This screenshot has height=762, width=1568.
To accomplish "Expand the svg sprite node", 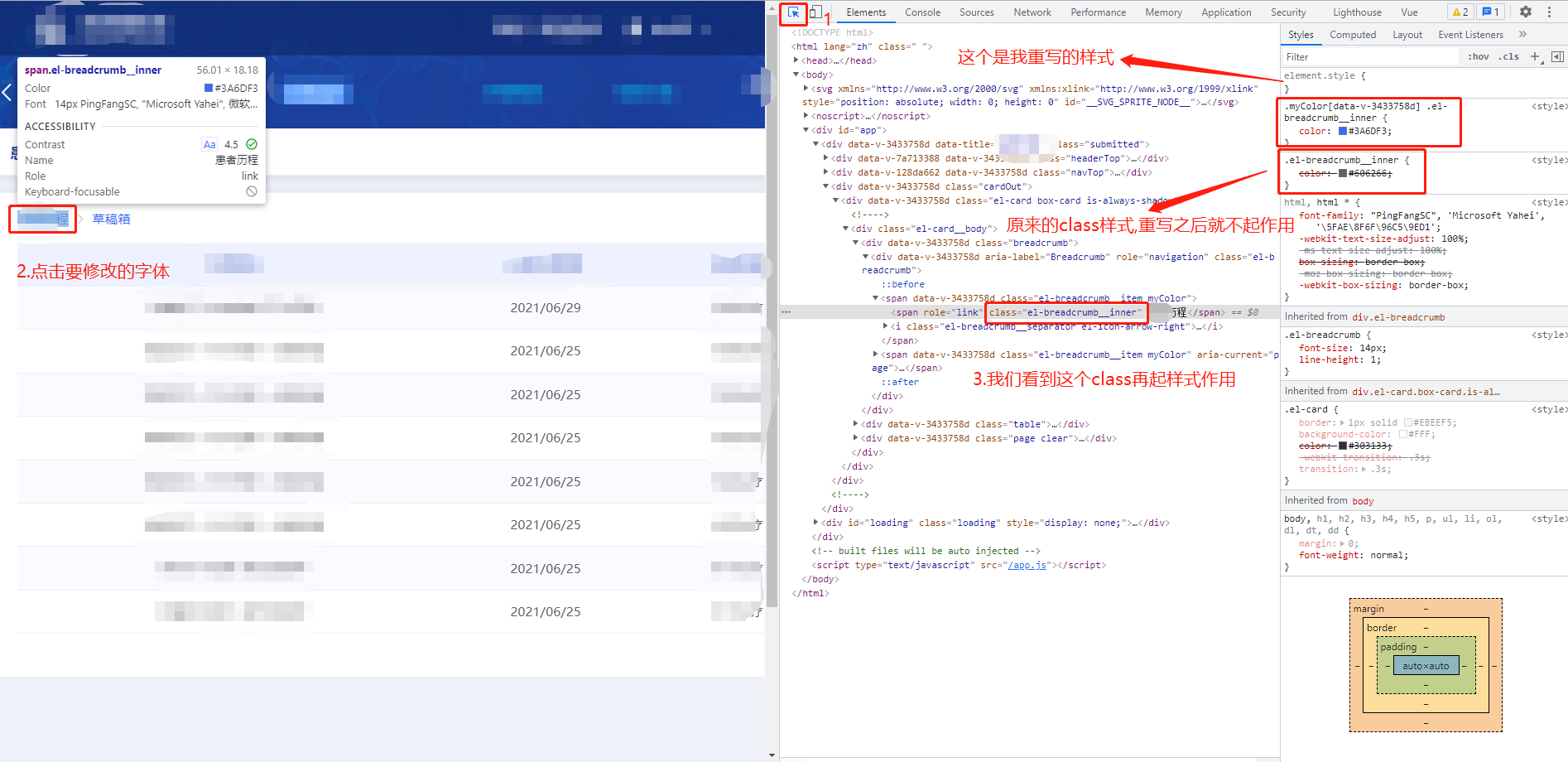I will [806, 88].
